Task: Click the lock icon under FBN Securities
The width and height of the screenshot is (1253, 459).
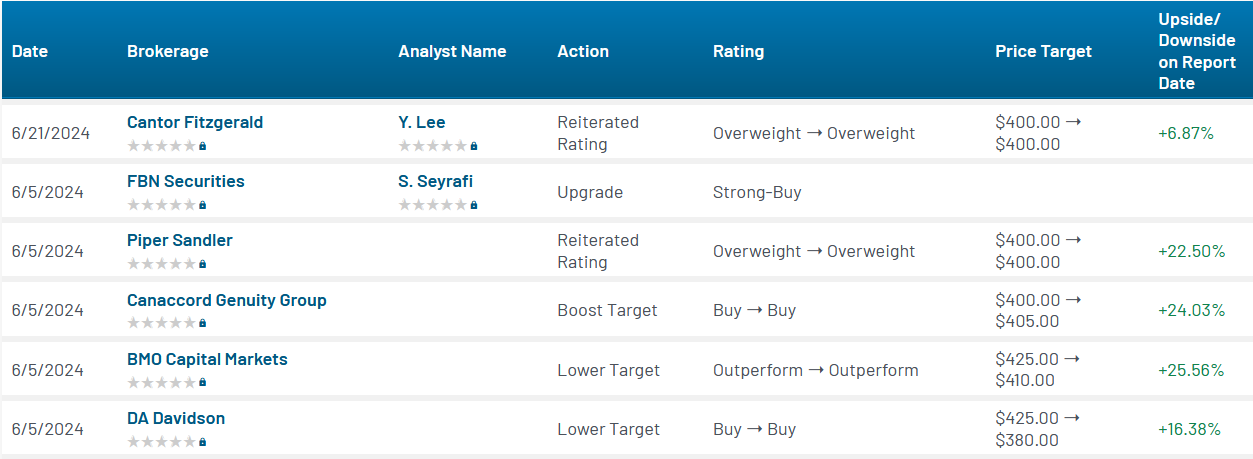Action: [x=203, y=205]
